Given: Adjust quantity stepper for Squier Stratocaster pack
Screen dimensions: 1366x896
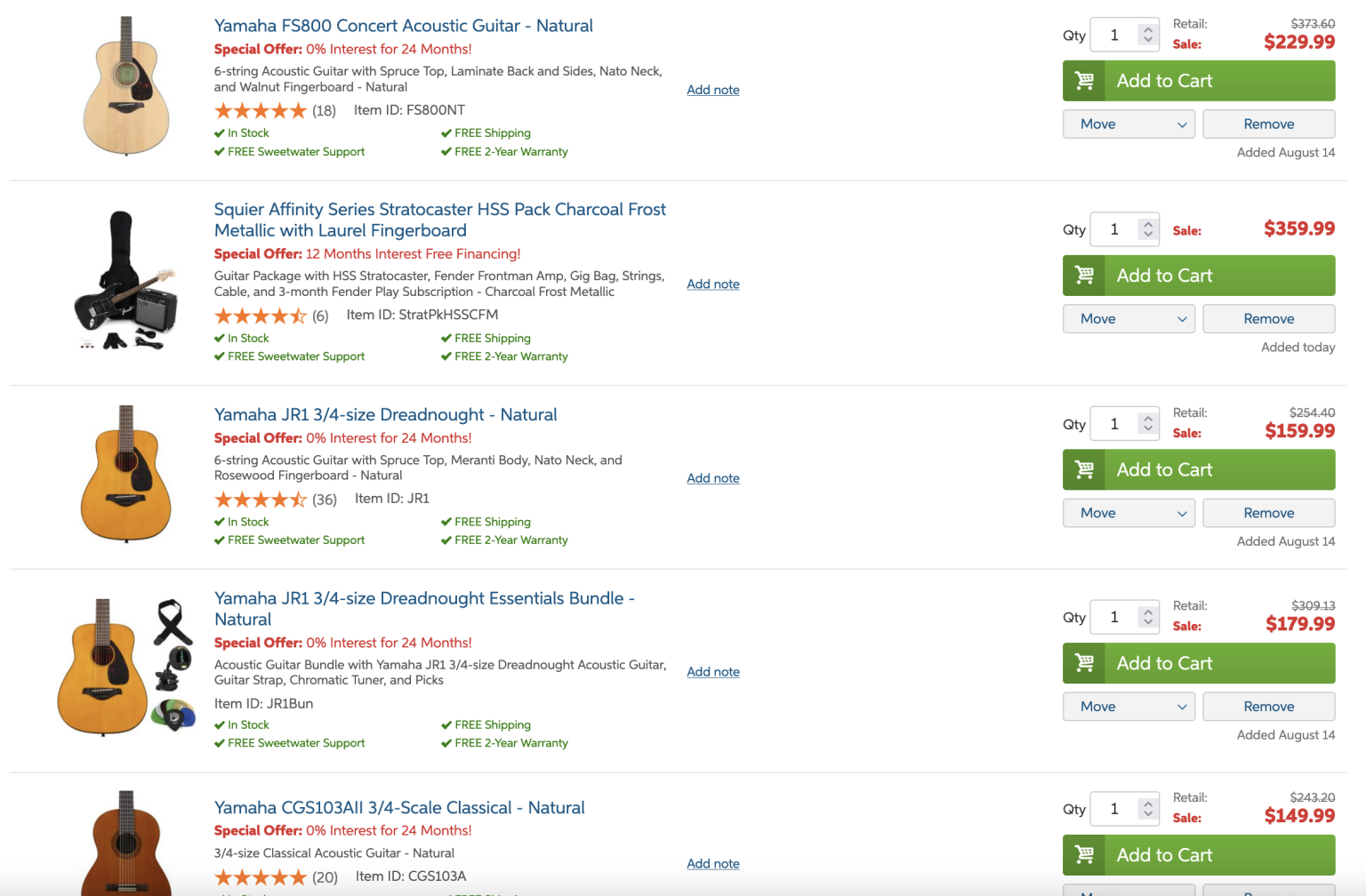Looking at the screenshot, I should point(1148,229).
